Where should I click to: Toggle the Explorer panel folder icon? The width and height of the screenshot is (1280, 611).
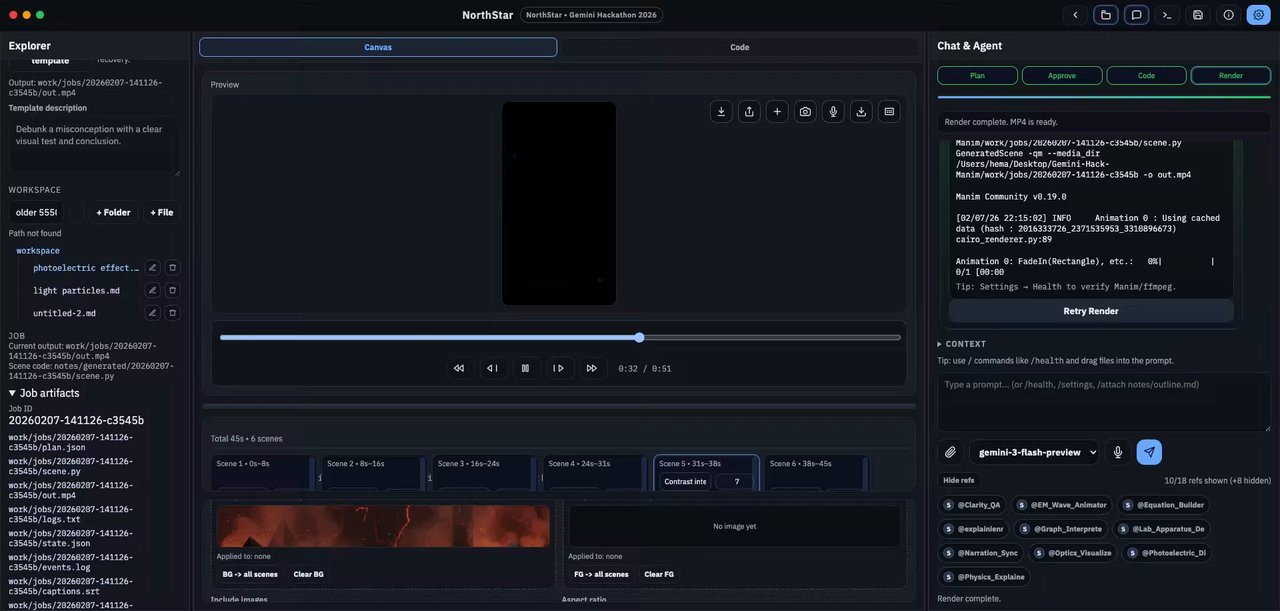(1105, 15)
